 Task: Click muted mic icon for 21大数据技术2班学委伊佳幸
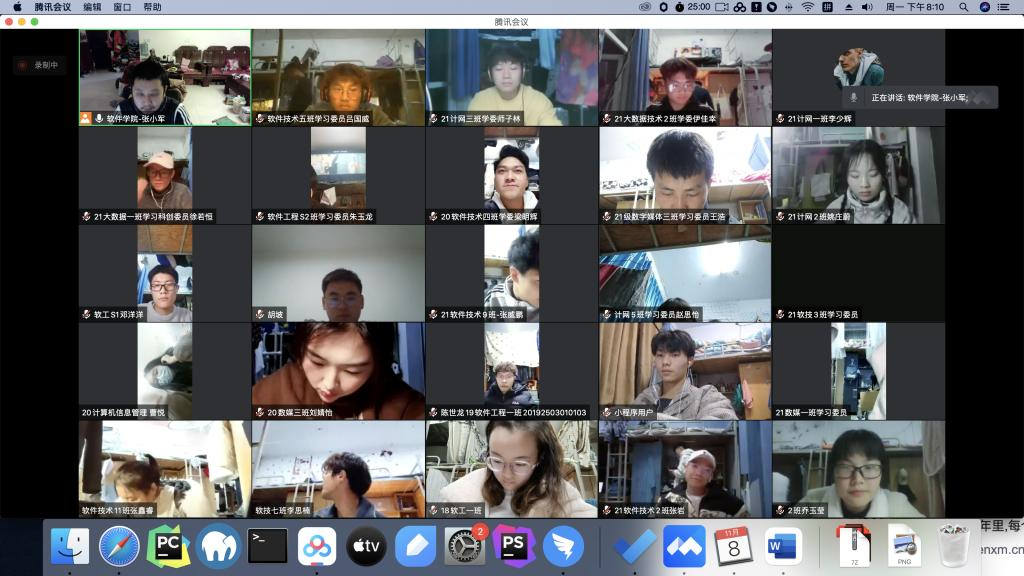pyautogui.click(x=607, y=118)
